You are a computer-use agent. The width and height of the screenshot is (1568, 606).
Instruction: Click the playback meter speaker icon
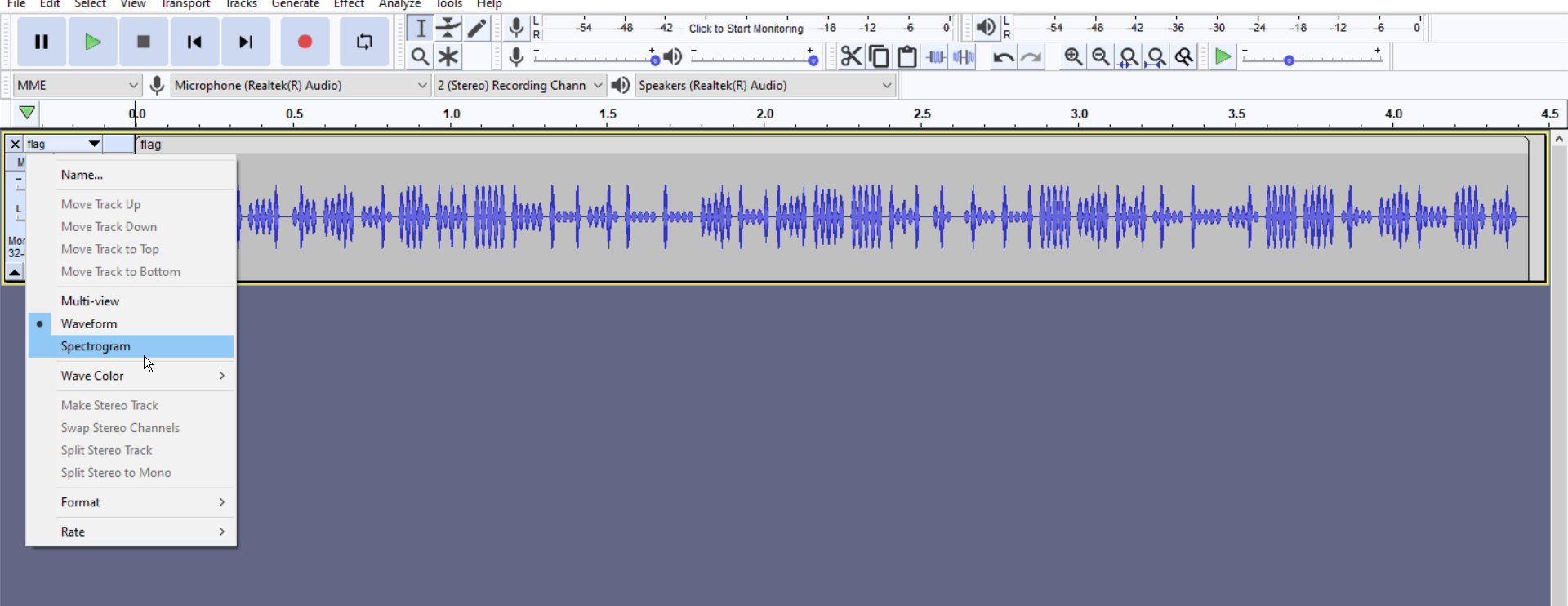[987, 28]
